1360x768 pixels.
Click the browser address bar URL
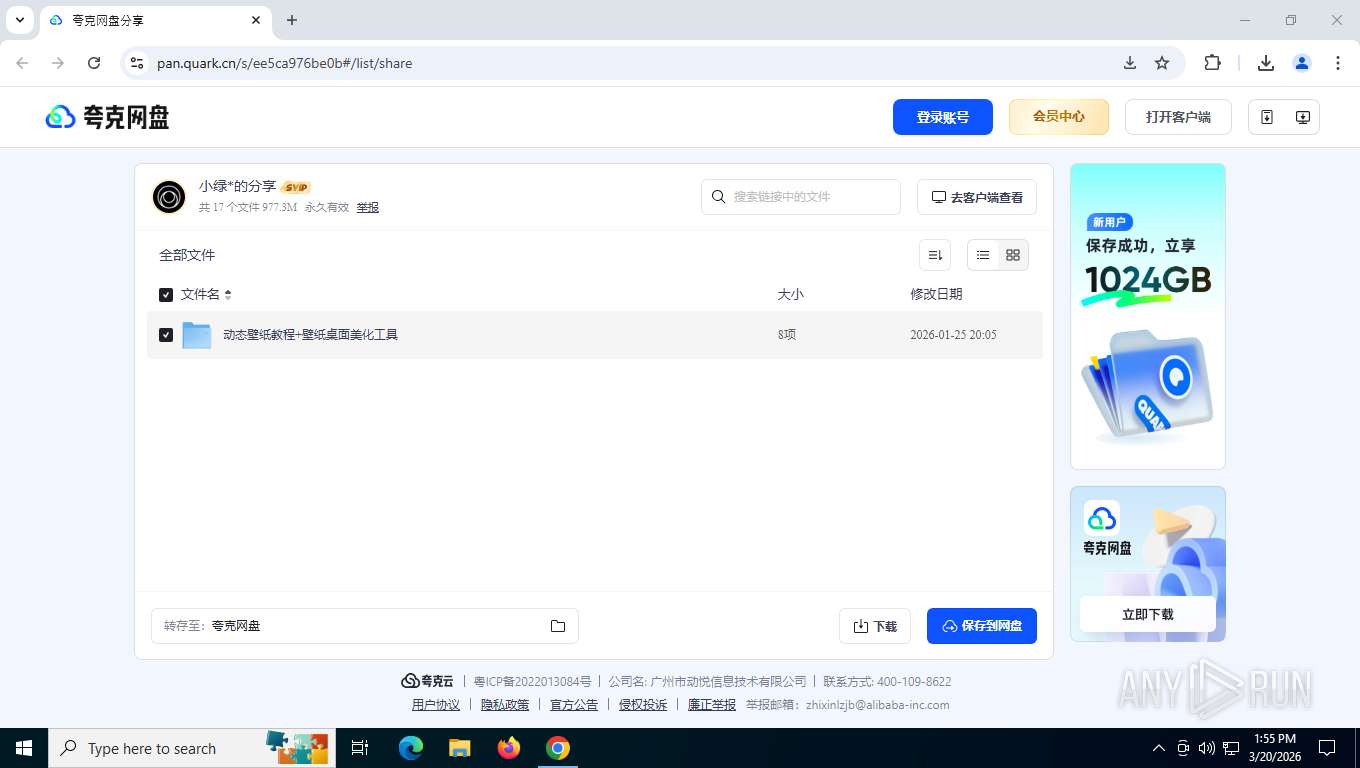[284, 63]
